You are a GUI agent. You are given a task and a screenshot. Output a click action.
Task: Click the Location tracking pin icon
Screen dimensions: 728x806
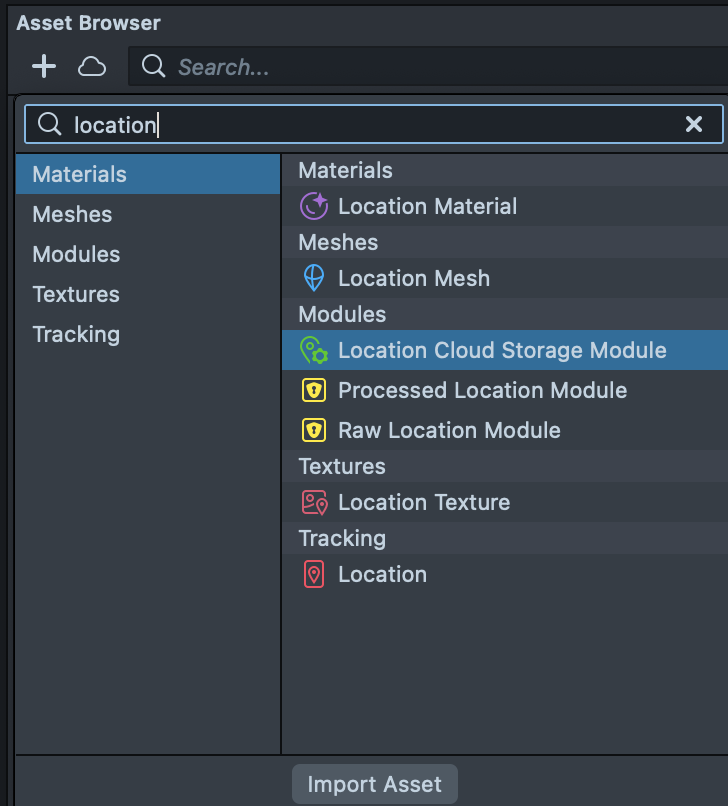(314, 575)
